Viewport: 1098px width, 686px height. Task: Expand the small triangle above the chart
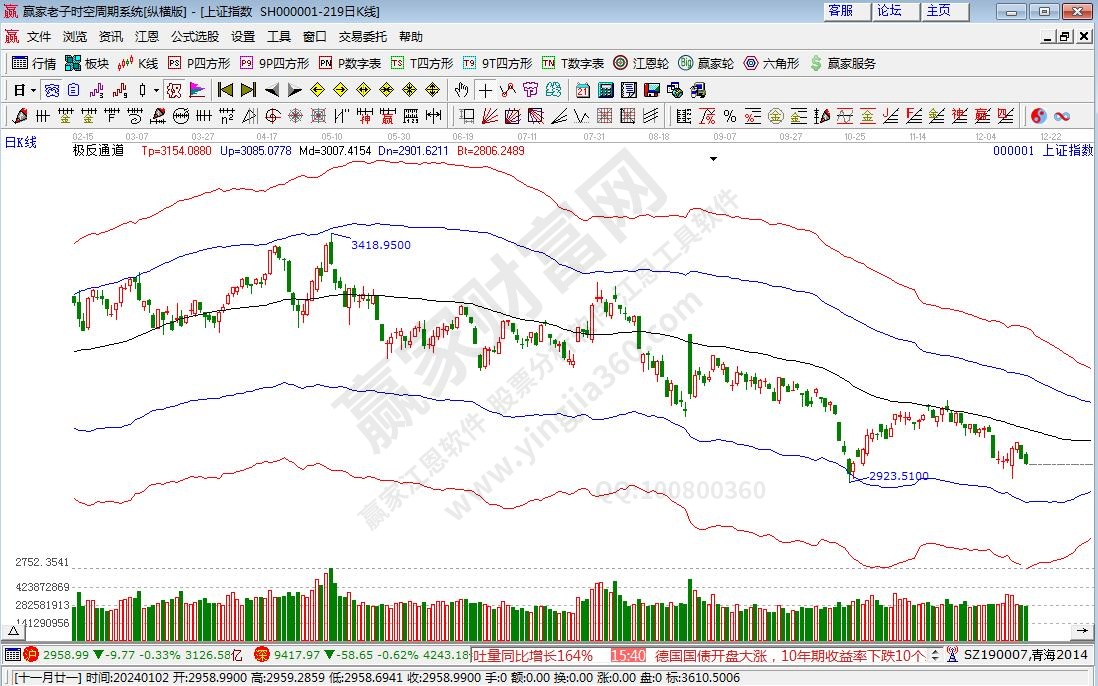coord(714,158)
